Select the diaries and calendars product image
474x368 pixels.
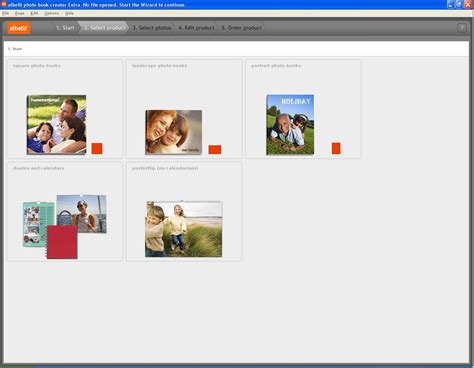[x=65, y=227]
